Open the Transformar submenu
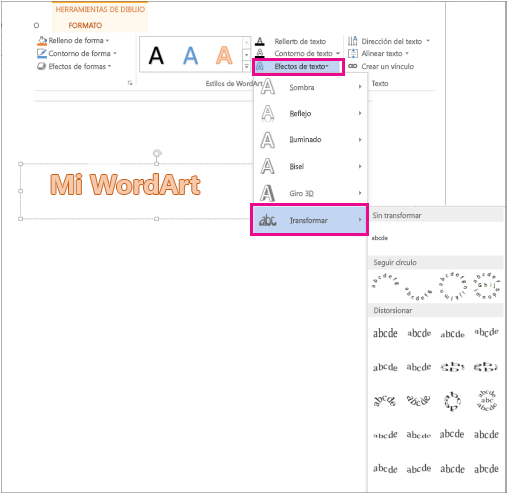The image size is (507, 493). pyautogui.click(x=309, y=220)
